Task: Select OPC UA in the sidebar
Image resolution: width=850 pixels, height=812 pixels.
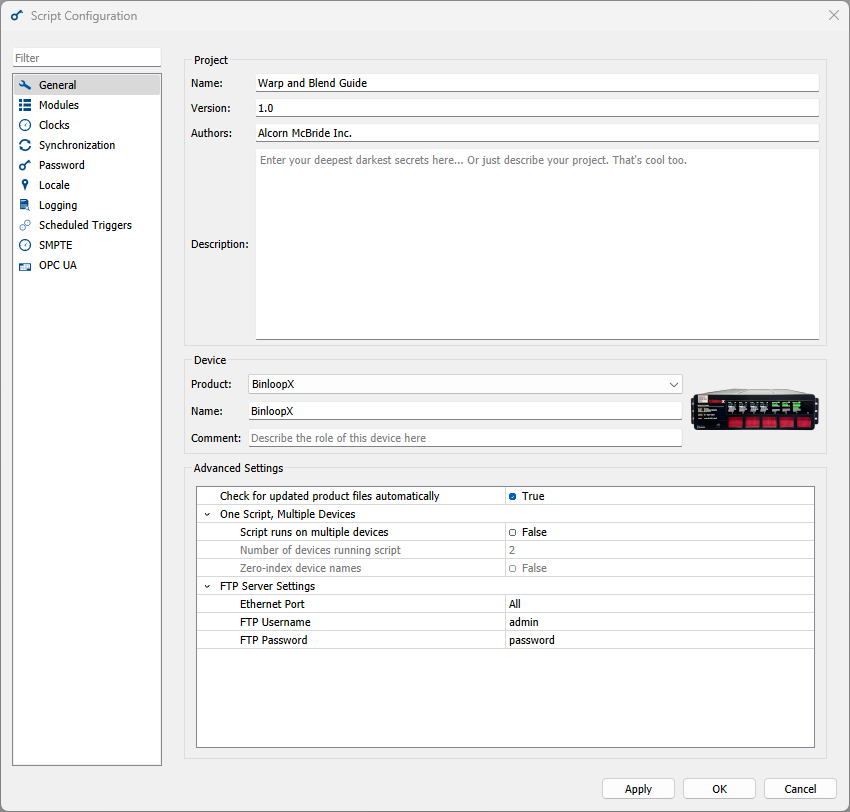Action: coord(57,265)
